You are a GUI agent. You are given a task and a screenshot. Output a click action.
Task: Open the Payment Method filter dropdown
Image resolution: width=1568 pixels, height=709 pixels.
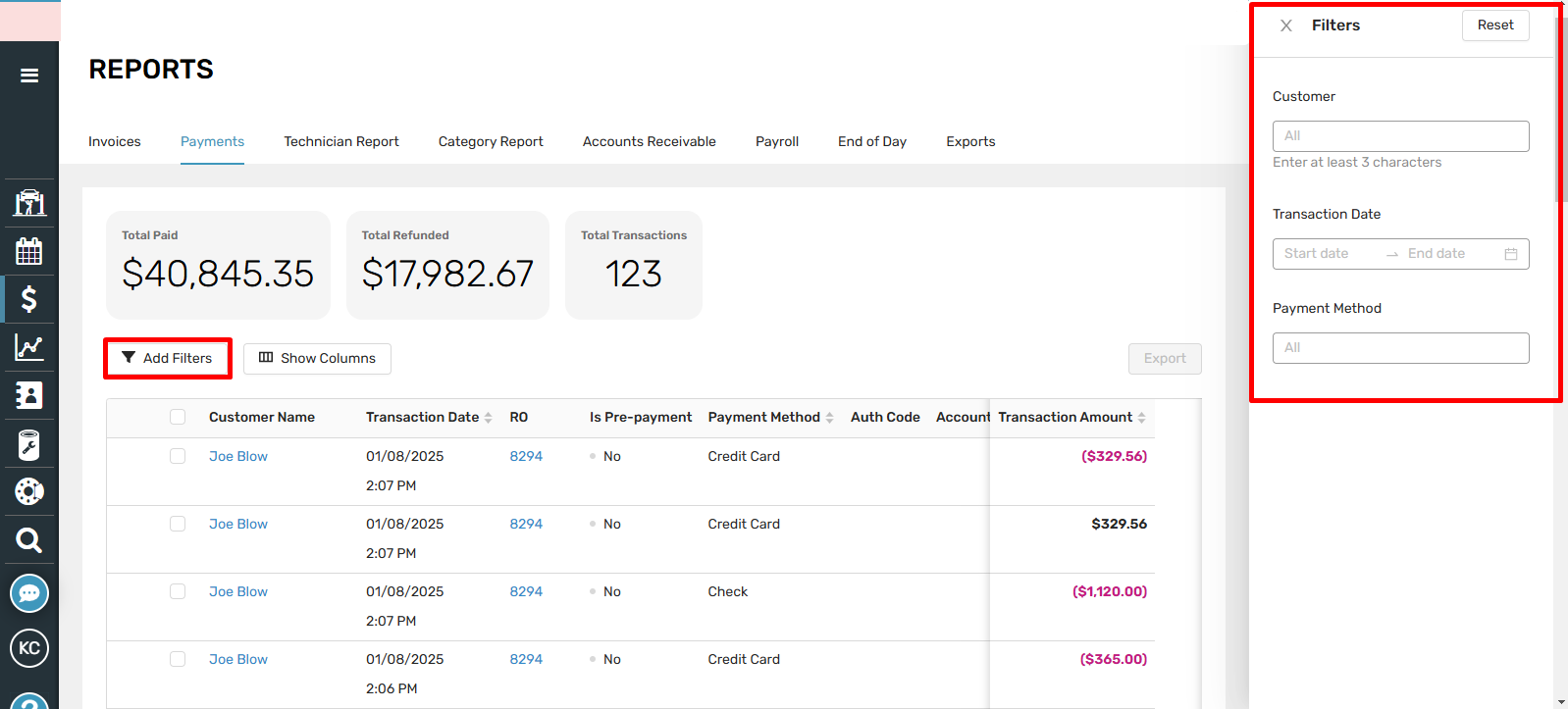[1400, 348]
